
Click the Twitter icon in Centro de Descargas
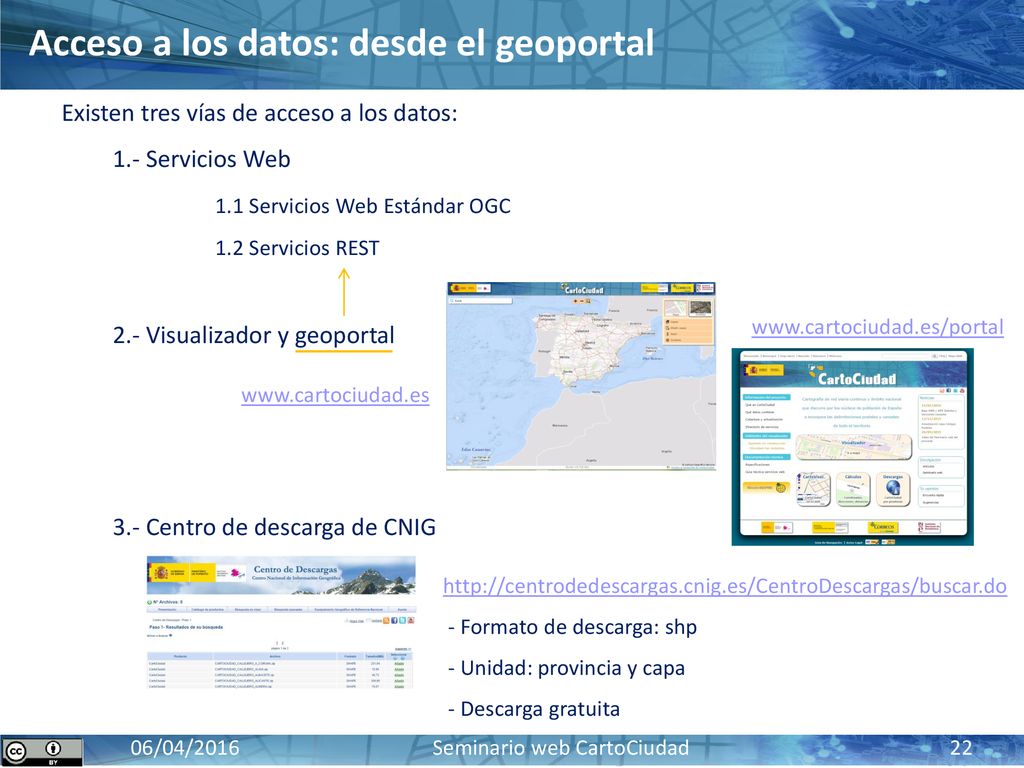click(x=402, y=620)
